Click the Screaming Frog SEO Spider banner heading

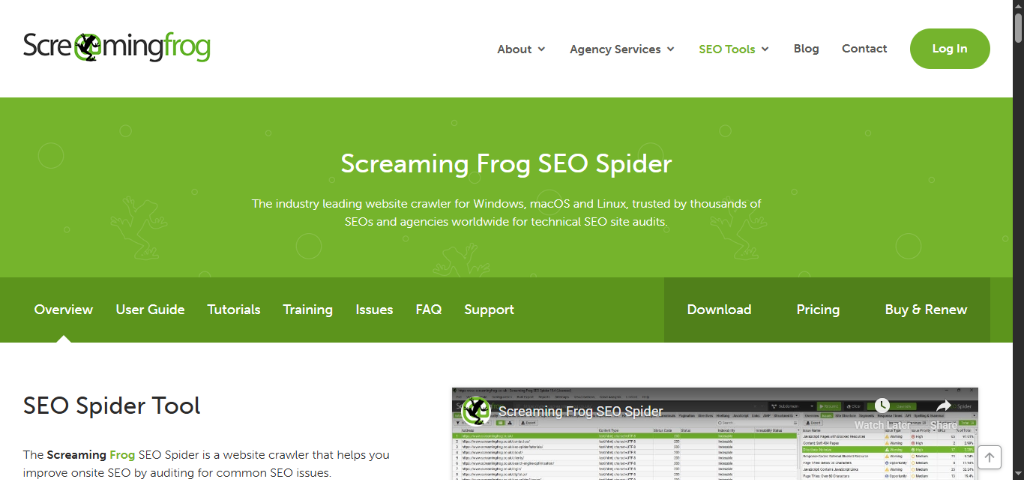(506, 163)
